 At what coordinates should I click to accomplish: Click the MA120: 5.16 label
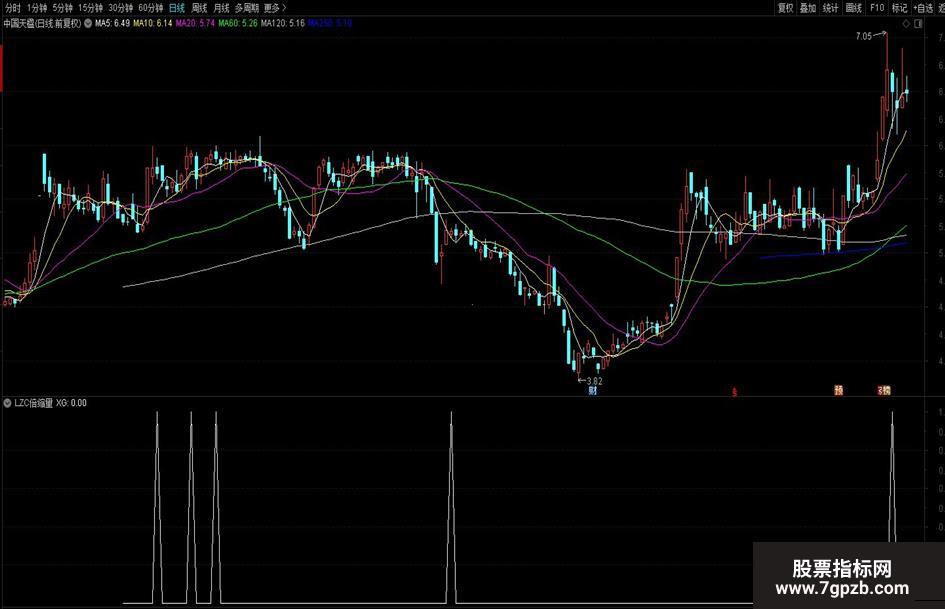click(x=283, y=24)
